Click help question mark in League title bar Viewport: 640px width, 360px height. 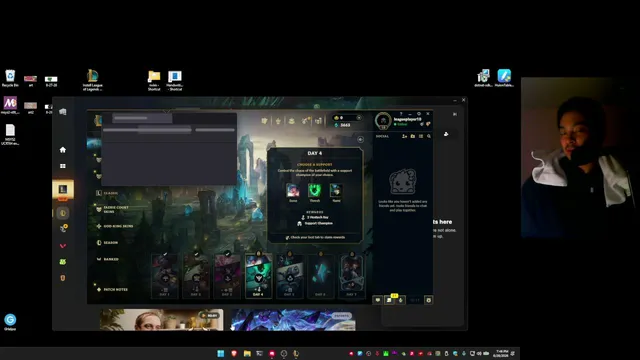[x=401, y=114]
